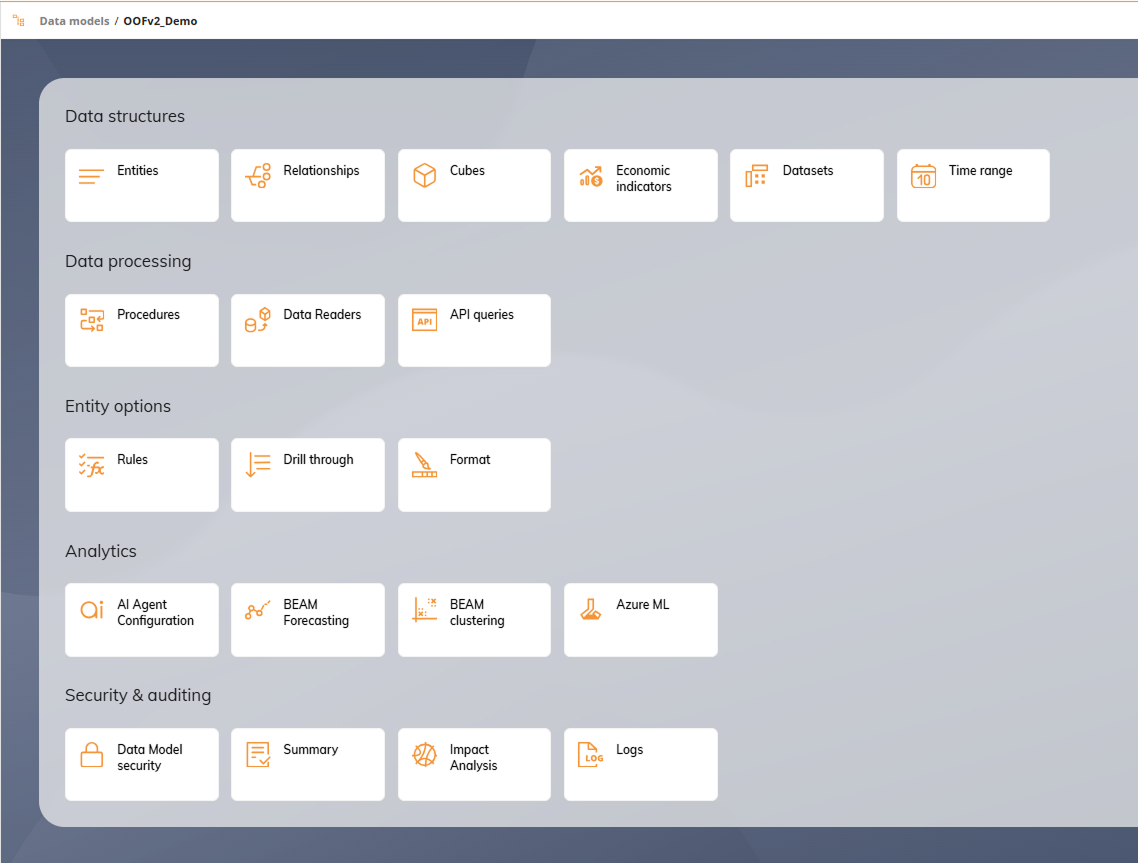Click the Economic indicators chart icon
This screenshot has height=863, width=1138.
[591, 176]
